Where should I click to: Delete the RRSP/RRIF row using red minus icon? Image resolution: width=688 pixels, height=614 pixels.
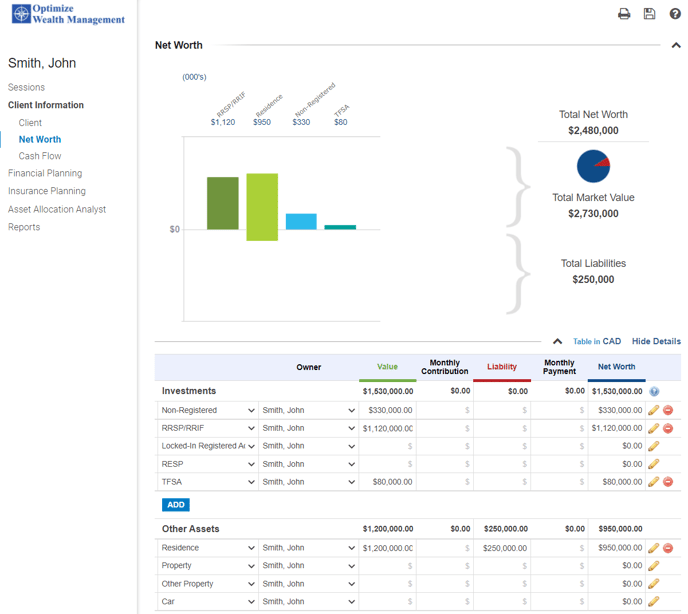coord(668,428)
